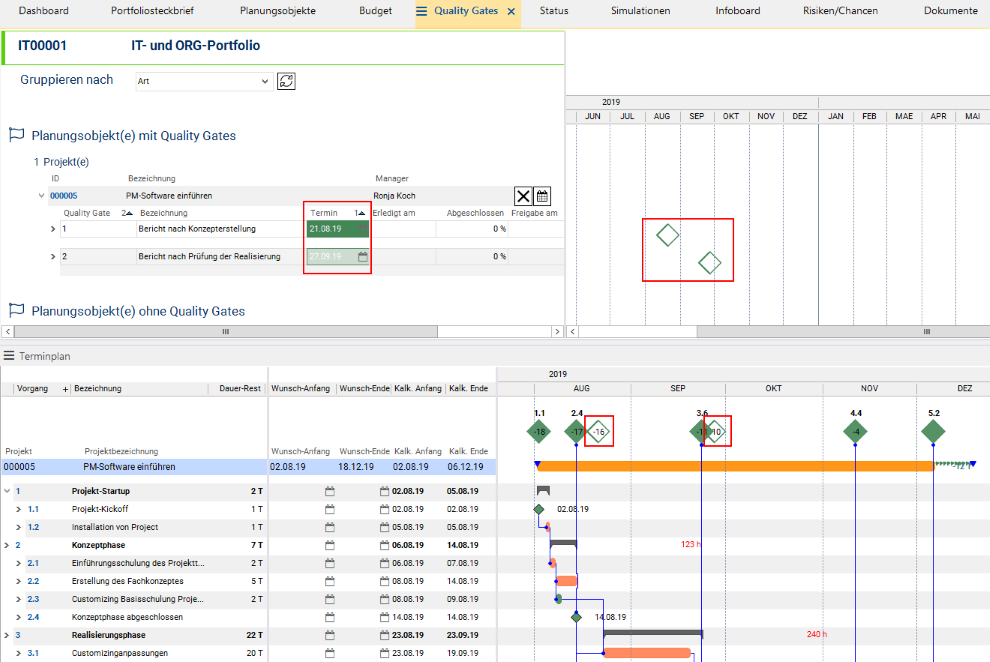Click the plus icon beside the Vorgang header
990x662 pixels.
coord(66,388)
